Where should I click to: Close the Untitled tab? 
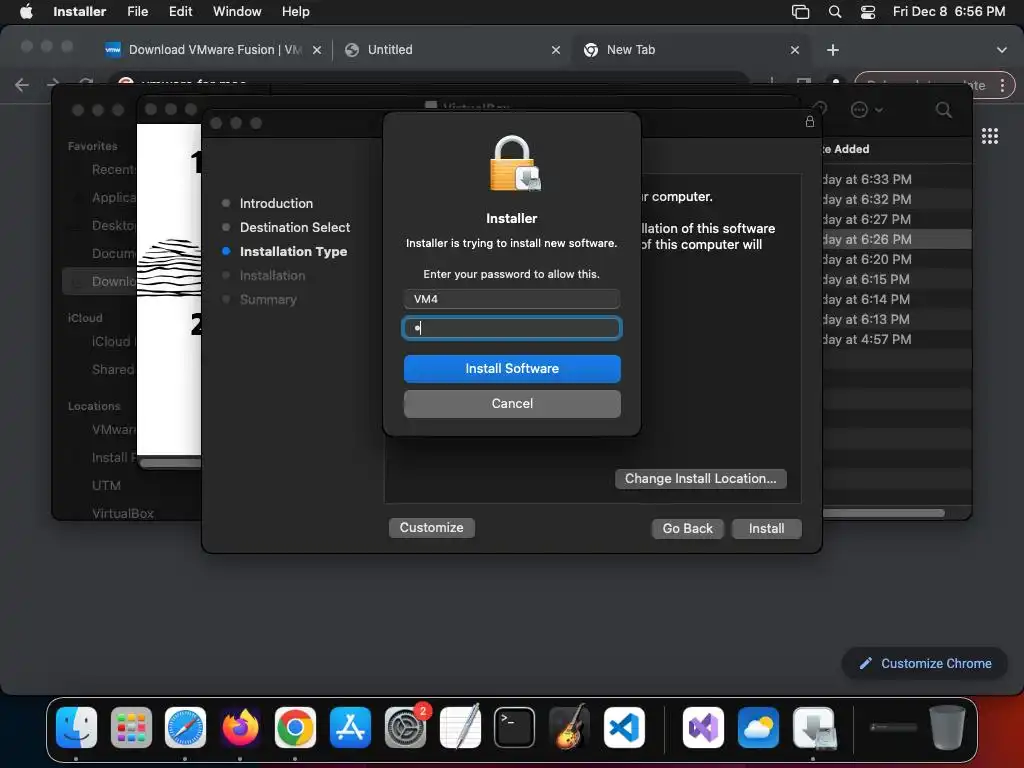coord(556,50)
